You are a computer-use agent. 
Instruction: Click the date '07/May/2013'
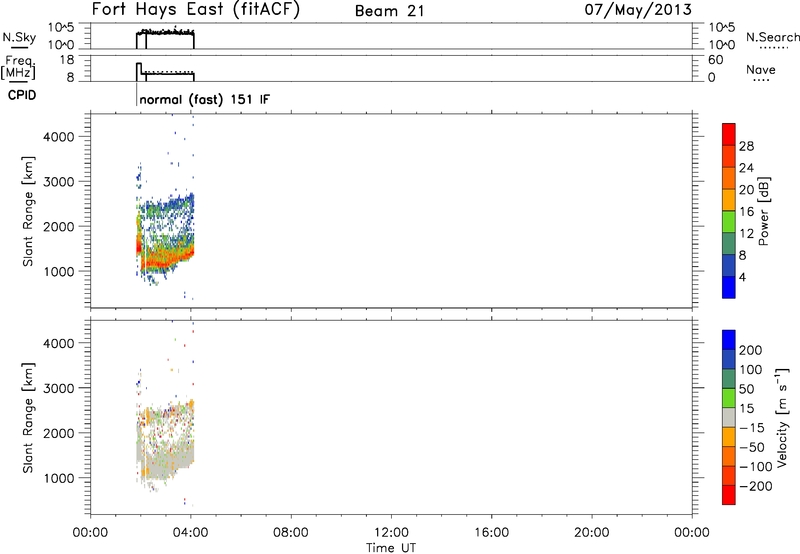[638, 10]
